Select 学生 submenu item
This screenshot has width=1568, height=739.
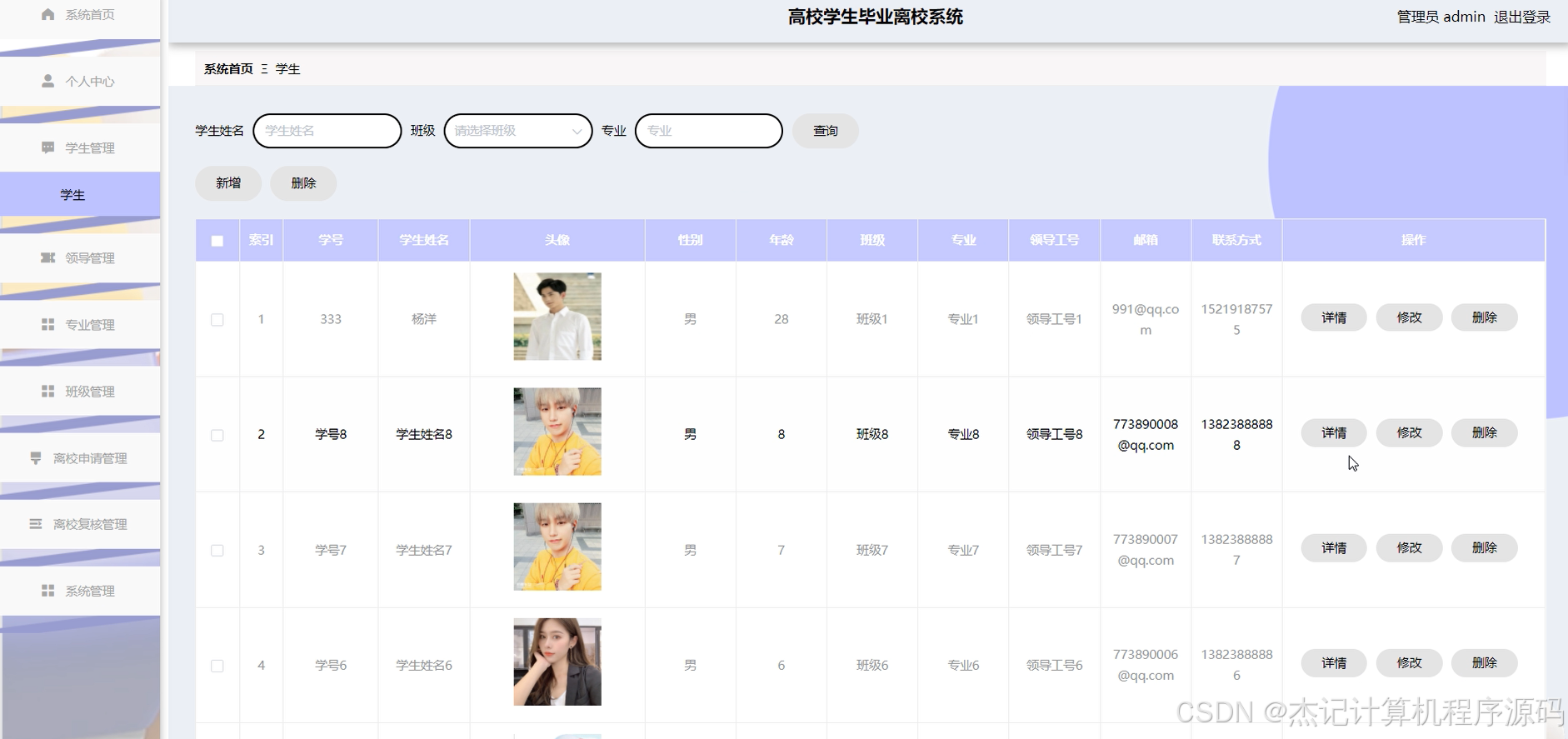coord(80,194)
